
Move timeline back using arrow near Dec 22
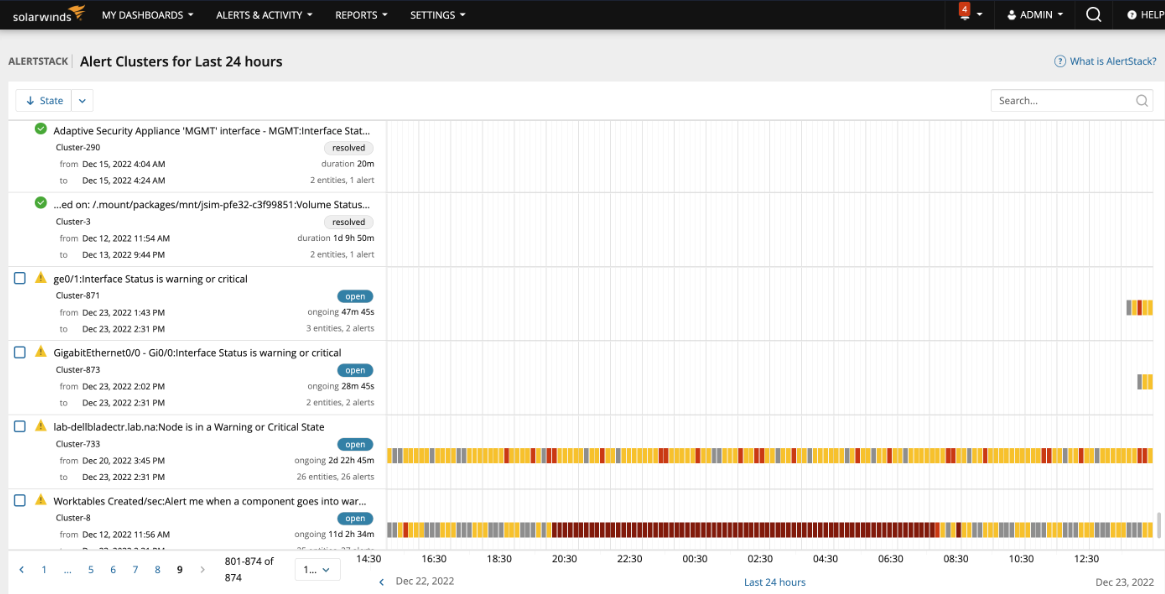pos(382,581)
